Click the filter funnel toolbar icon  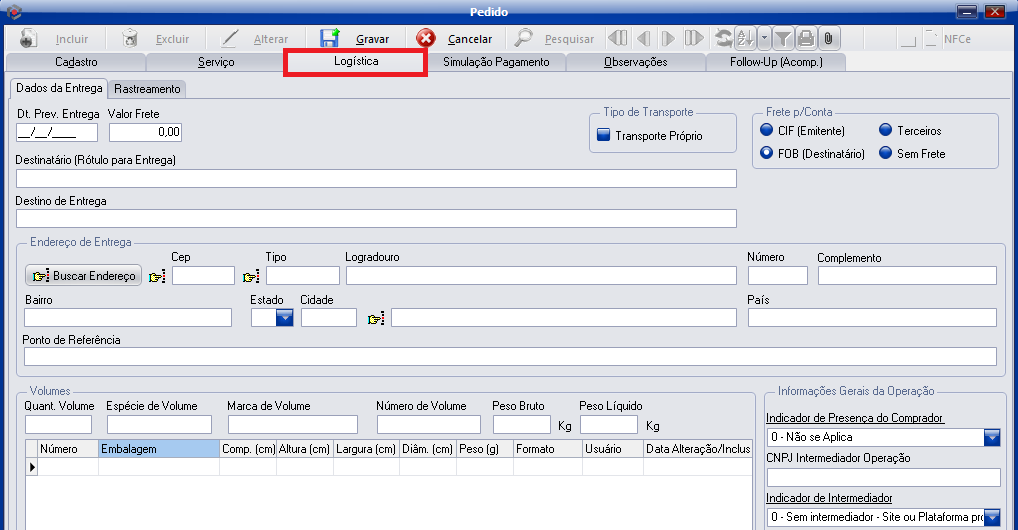tap(783, 39)
